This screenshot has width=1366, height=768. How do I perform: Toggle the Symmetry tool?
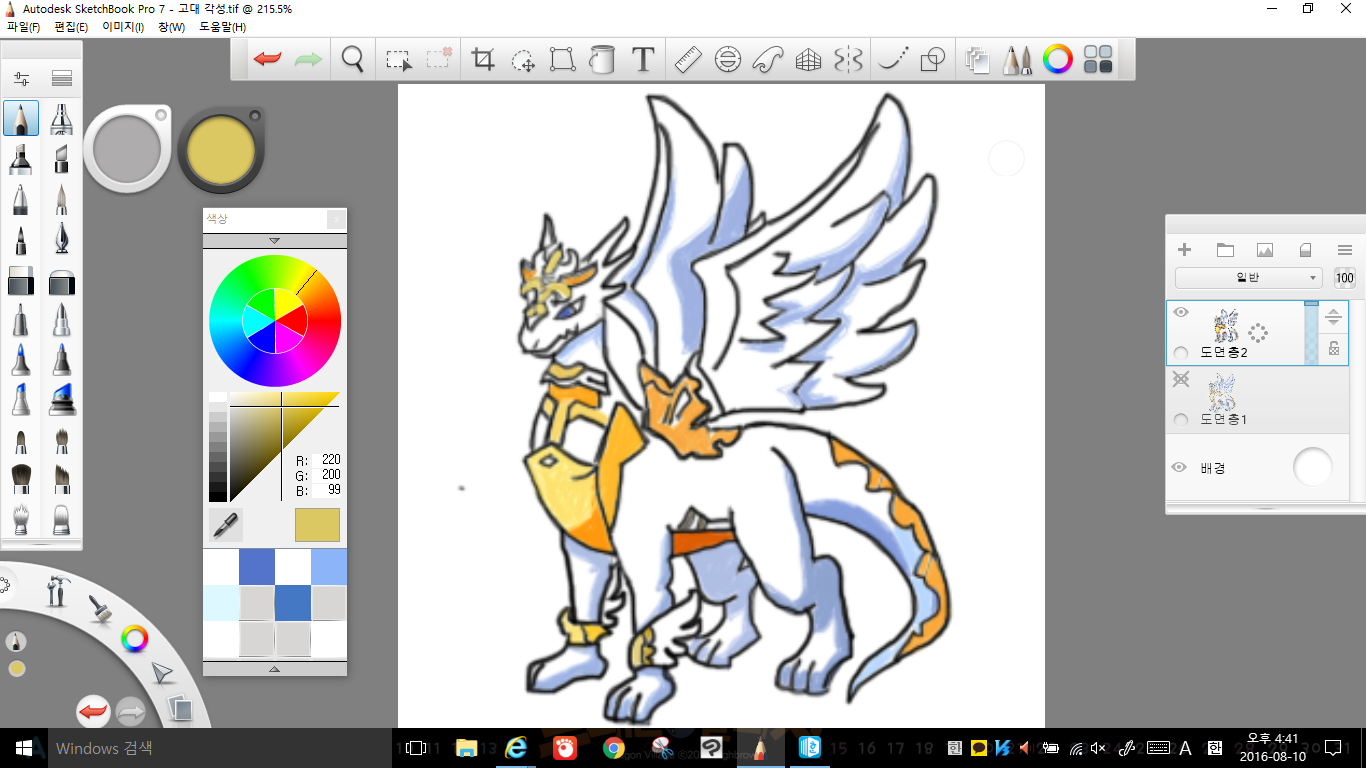point(848,60)
